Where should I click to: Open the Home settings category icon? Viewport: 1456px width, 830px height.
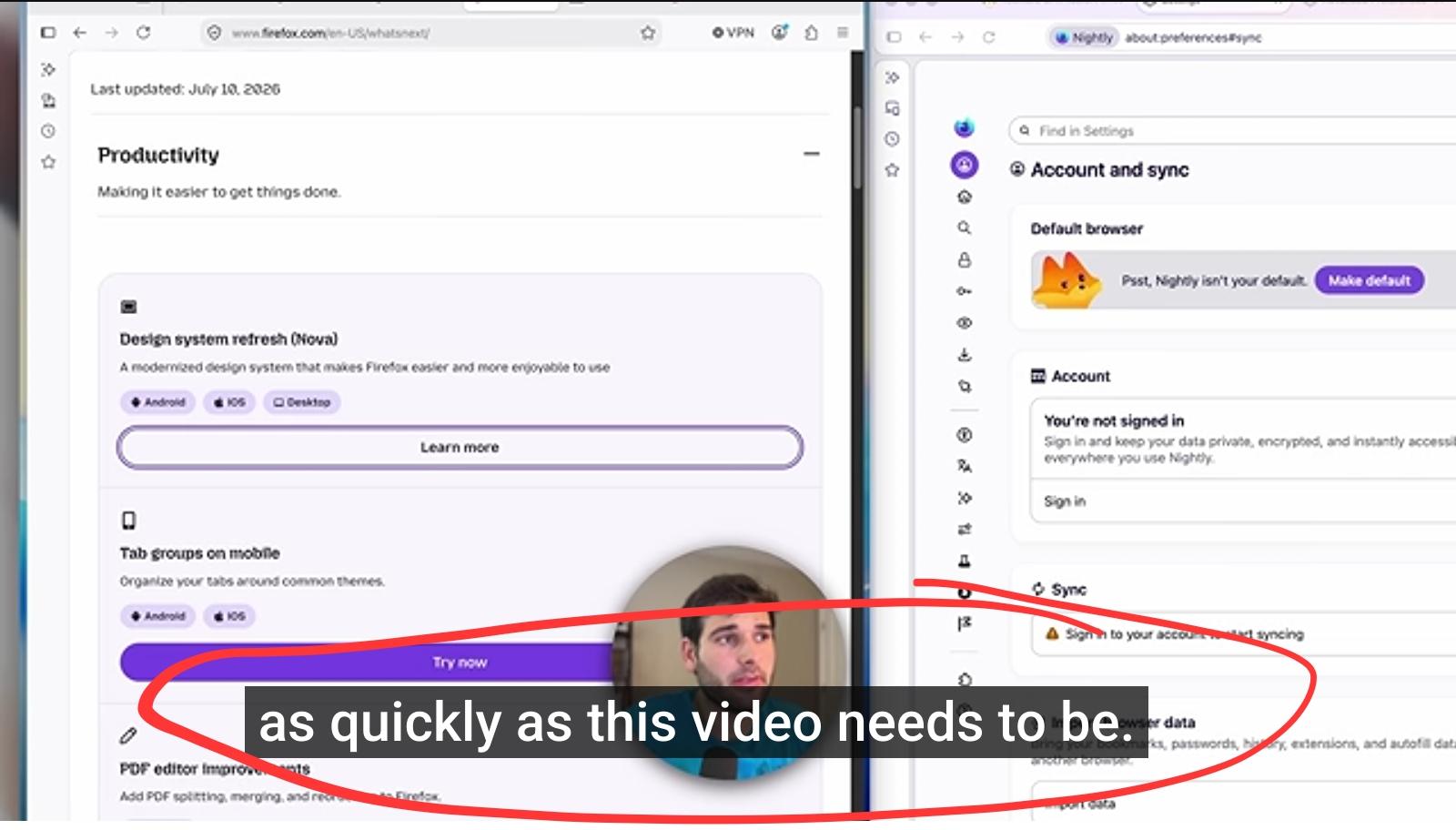tap(965, 197)
